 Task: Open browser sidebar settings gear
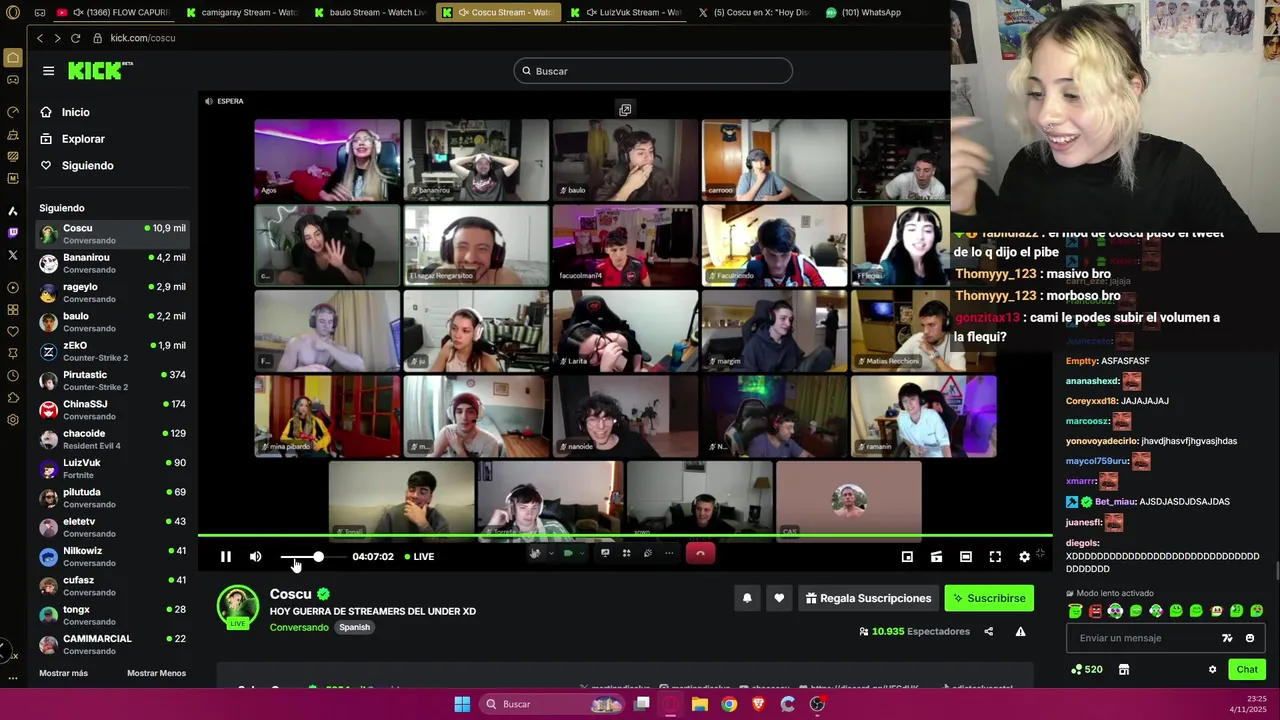12,420
